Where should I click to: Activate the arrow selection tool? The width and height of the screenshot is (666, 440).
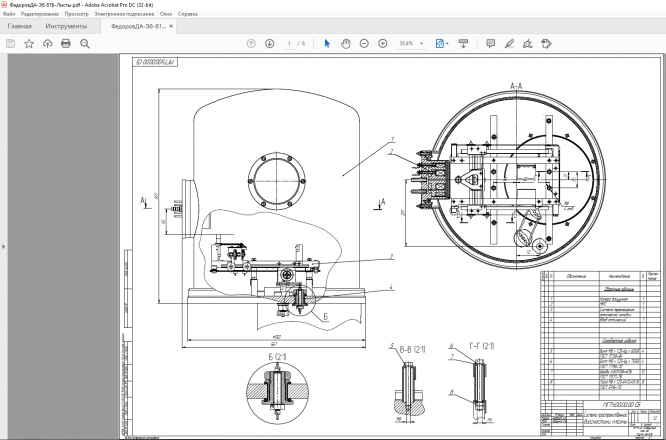[x=326, y=44]
